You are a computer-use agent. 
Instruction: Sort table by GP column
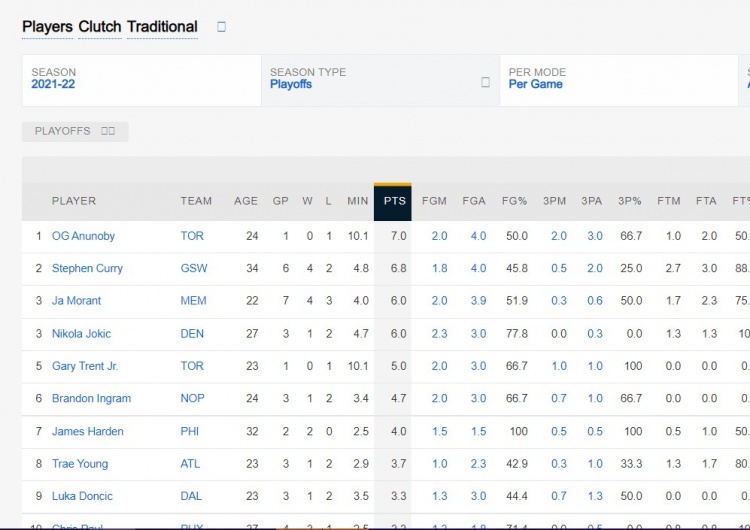(x=280, y=201)
